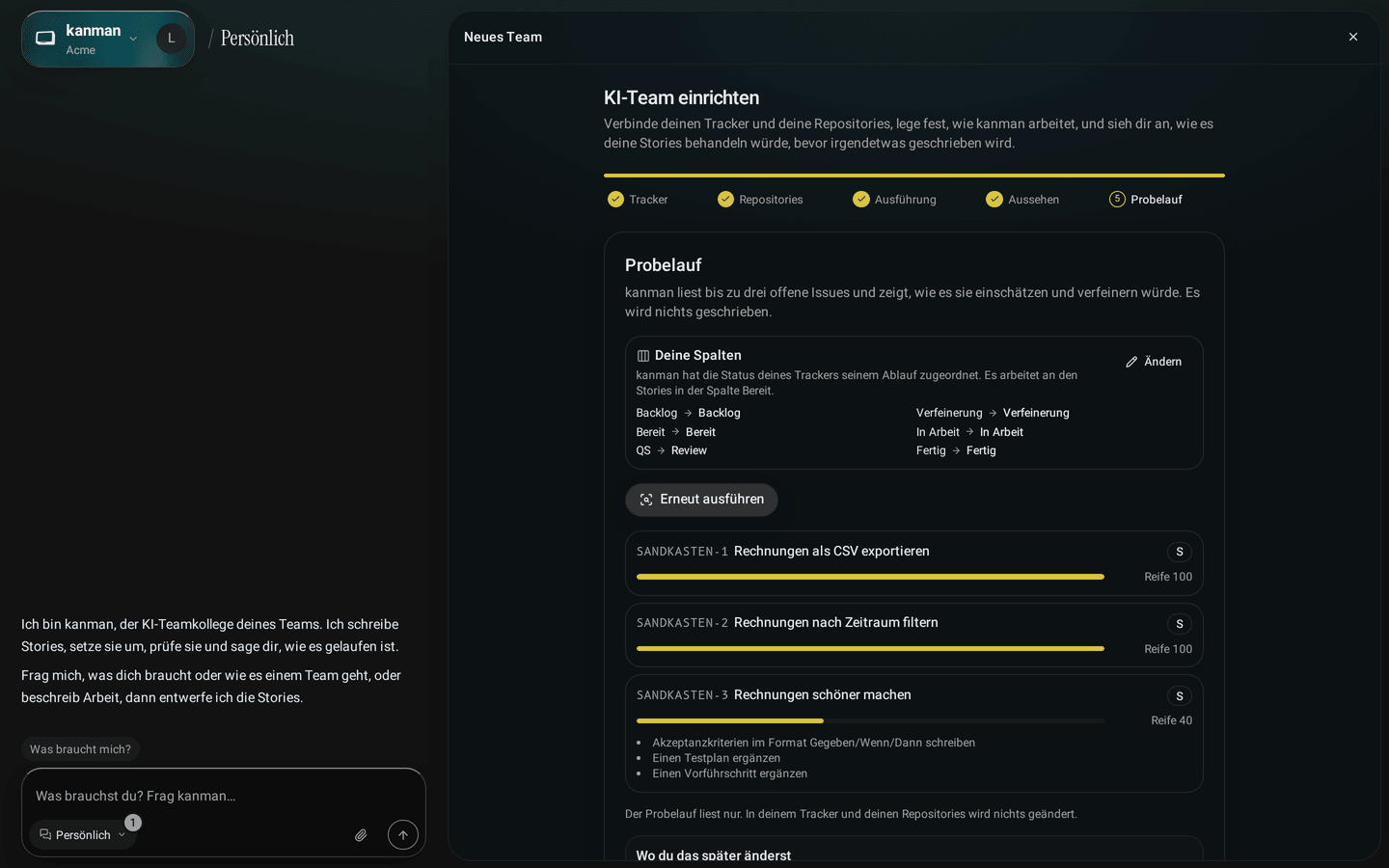Click the paperclip attachment icon
This screenshot has width=1389, height=868.
point(361,835)
